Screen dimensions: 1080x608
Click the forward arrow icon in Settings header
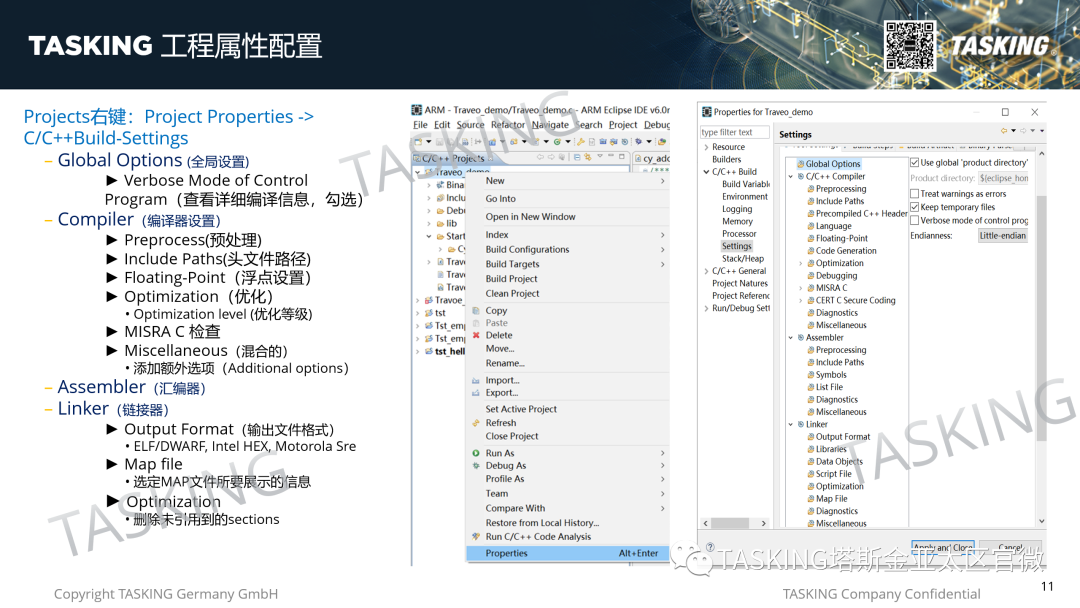pyautogui.click(x=1024, y=130)
